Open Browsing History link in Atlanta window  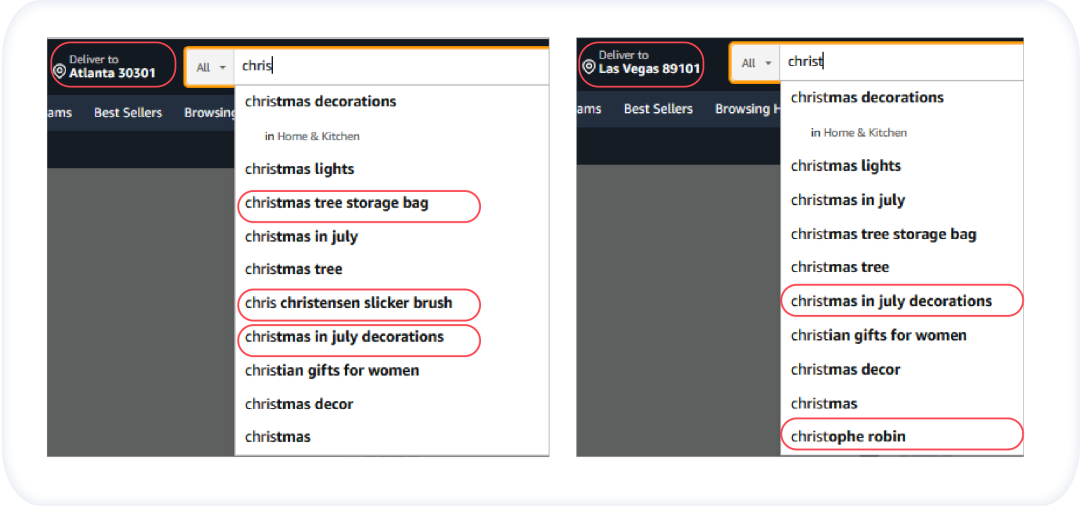click(x=209, y=112)
